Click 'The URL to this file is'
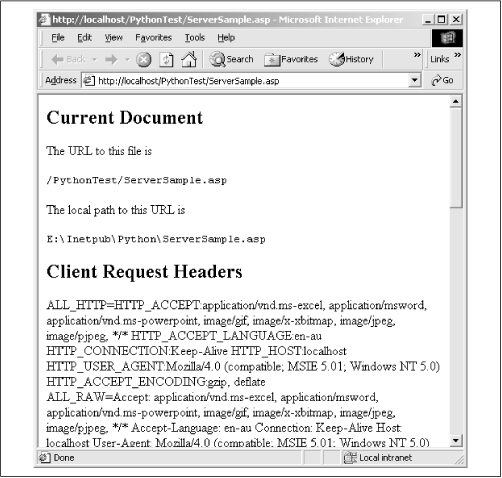This screenshot has height=478, width=502. [x=99, y=151]
